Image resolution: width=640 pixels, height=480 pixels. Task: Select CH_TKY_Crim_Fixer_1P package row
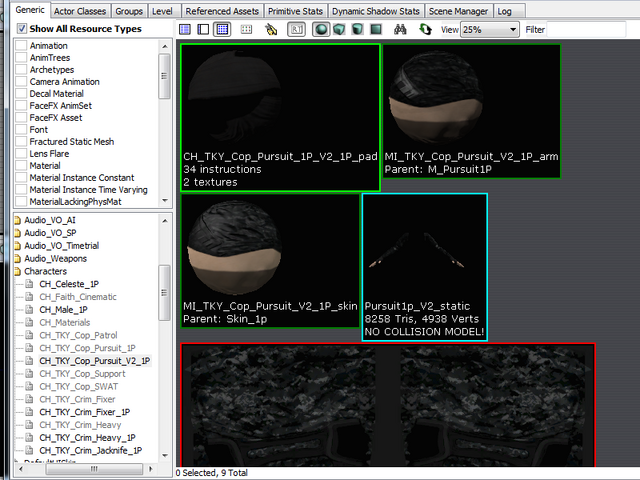[x=84, y=412]
